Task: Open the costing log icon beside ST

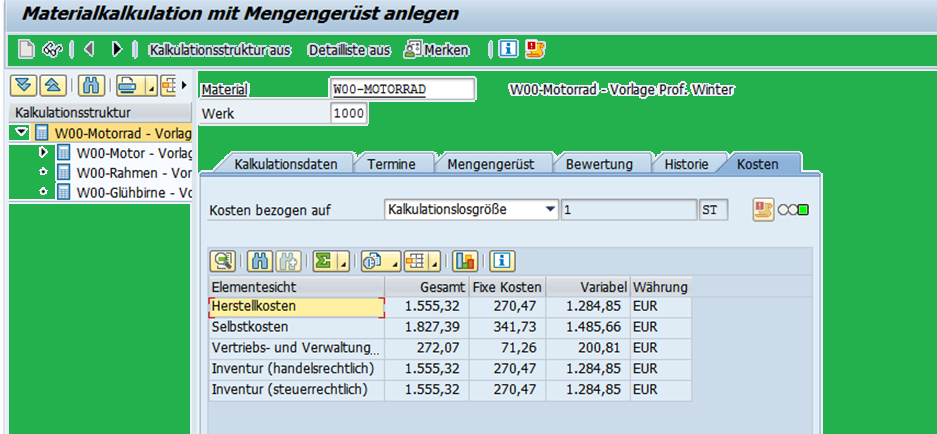Action: coord(763,210)
